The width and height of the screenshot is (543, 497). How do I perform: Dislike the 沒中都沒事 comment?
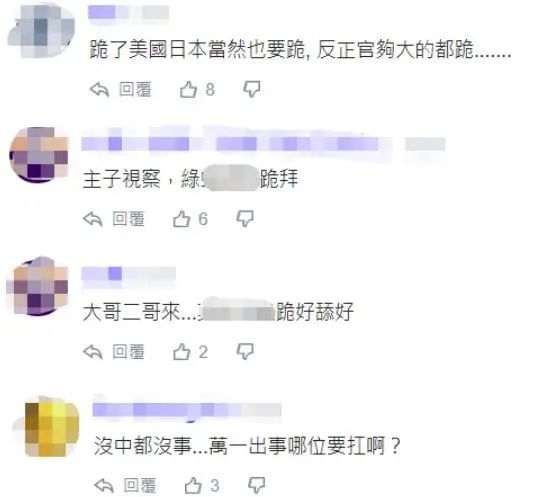click(257, 485)
